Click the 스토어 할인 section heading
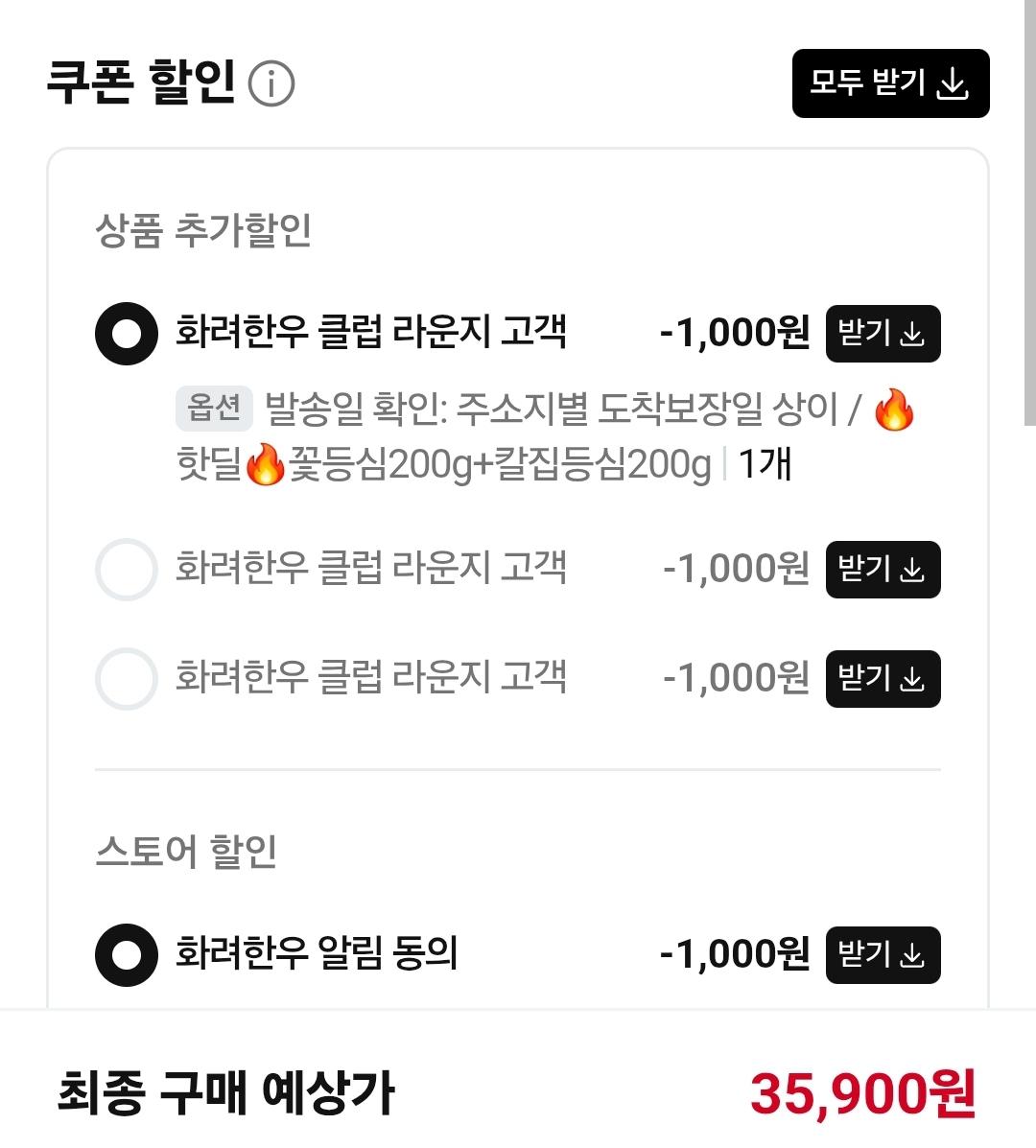Image resolution: width=1036 pixels, height=1148 pixels. tap(186, 852)
